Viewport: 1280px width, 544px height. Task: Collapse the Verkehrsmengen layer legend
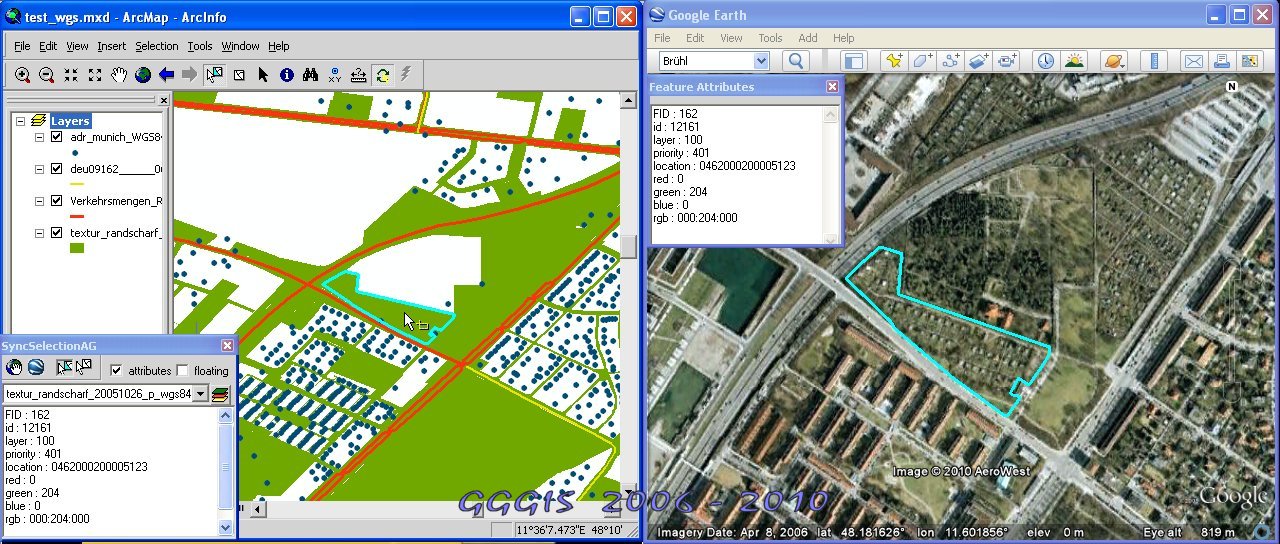pos(39,201)
